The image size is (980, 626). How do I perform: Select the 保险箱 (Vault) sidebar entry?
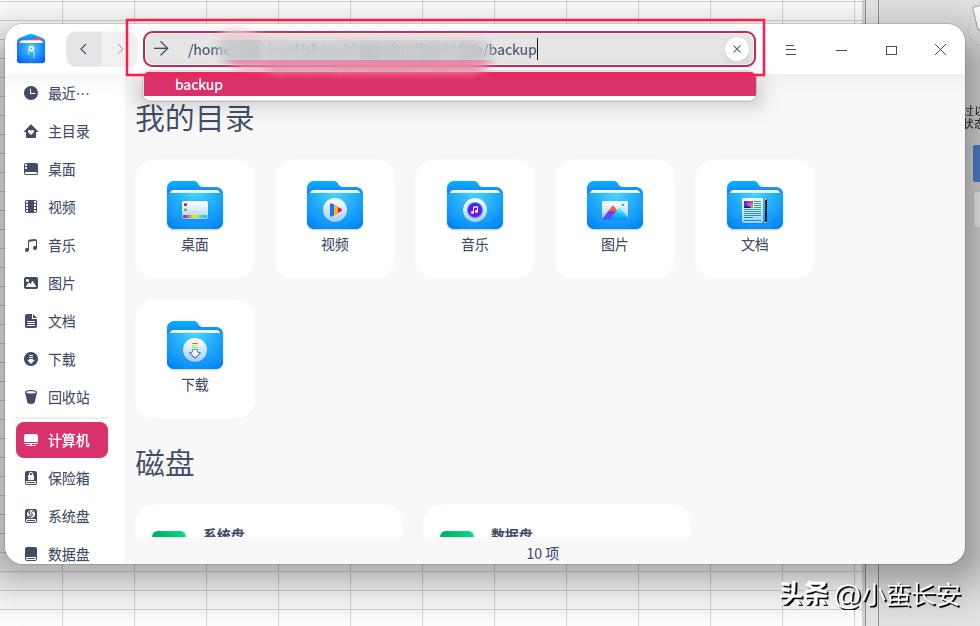coord(62,478)
